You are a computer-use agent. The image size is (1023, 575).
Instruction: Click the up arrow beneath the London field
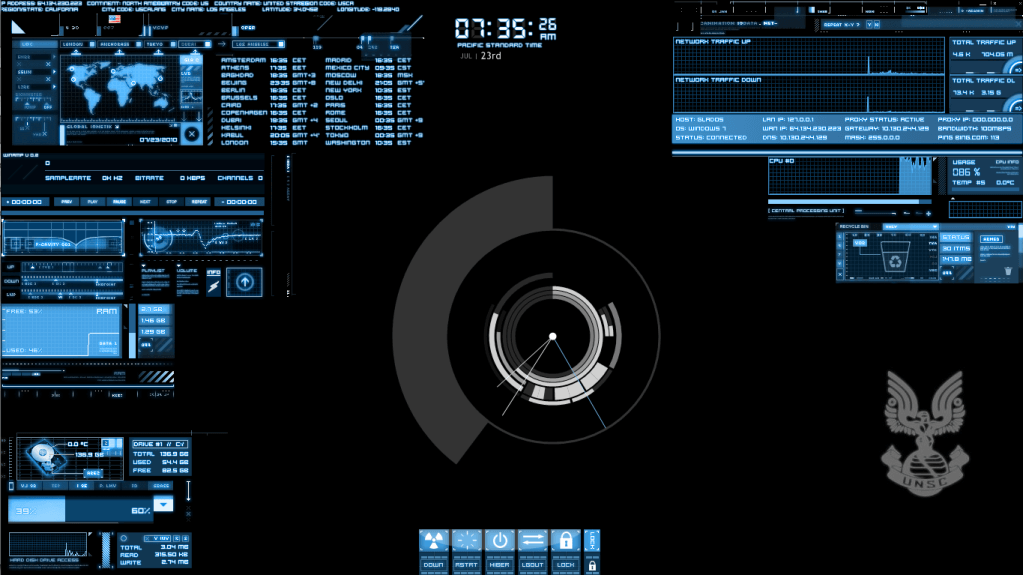tap(76, 52)
